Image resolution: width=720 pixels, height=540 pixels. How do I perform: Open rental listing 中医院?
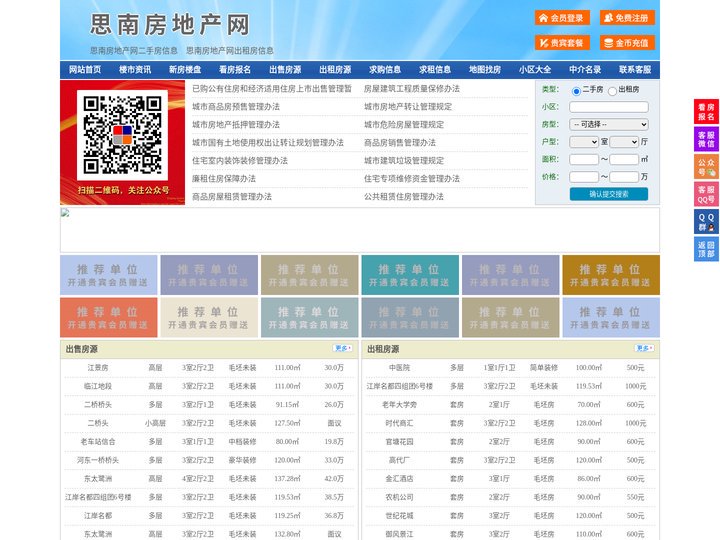(399, 368)
